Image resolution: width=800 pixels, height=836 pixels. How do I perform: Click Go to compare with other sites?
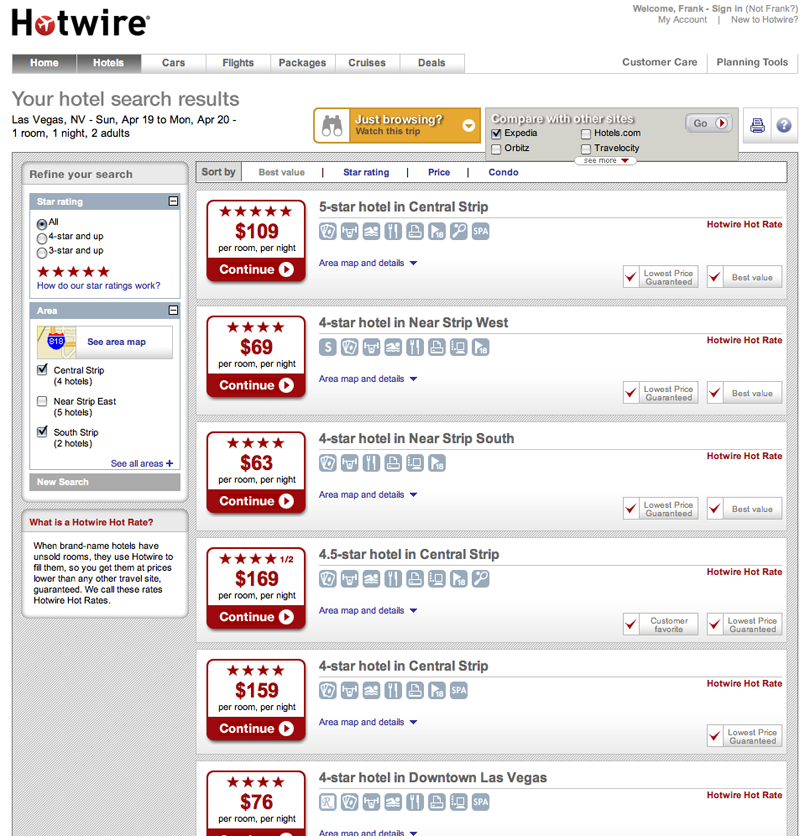(709, 123)
